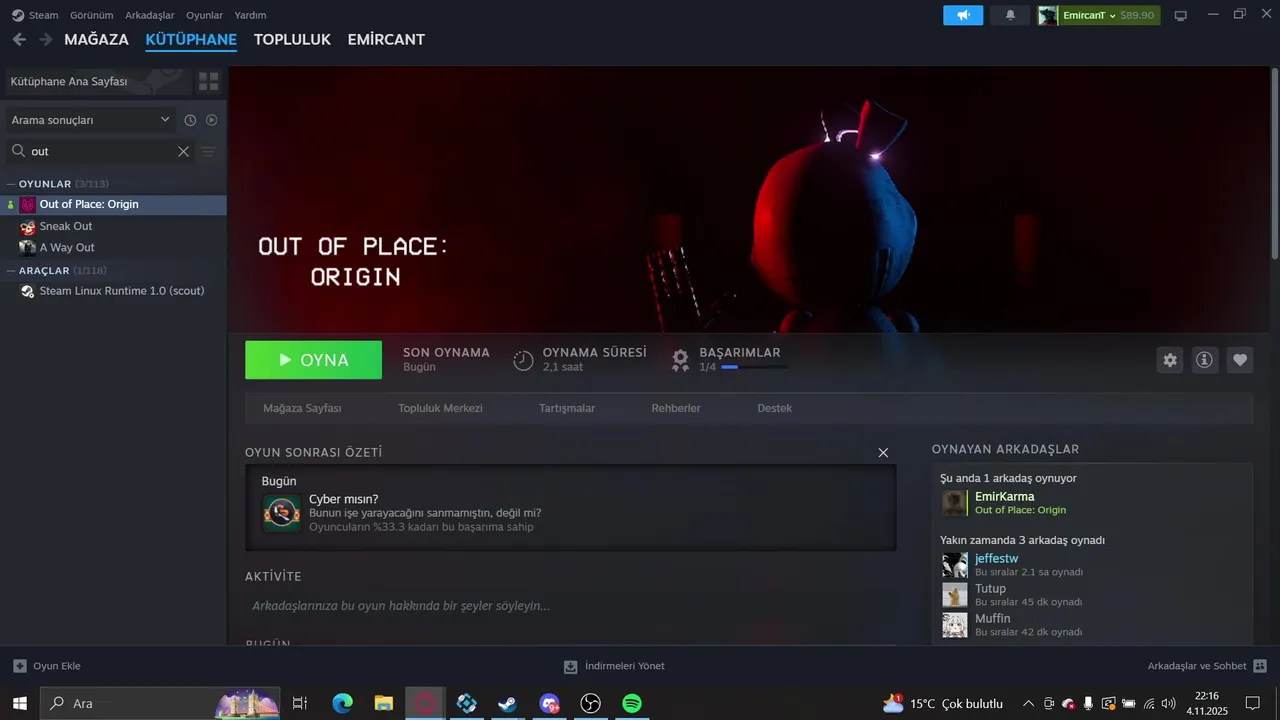Clear the library search text
The width and height of the screenshot is (1280, 720).
183,151
